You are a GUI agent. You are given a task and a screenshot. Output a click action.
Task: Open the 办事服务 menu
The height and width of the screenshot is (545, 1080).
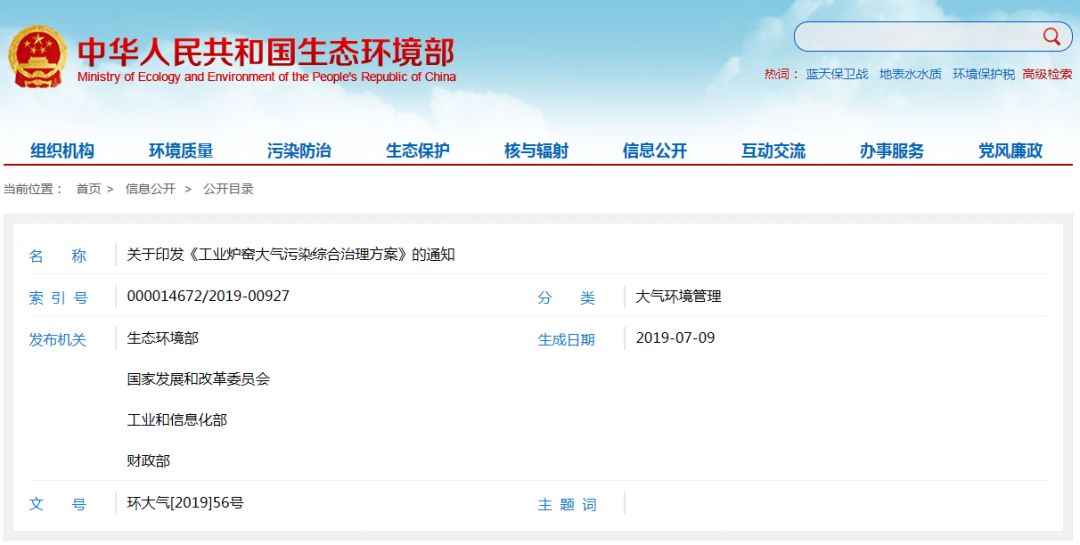(x=891, y=151)
